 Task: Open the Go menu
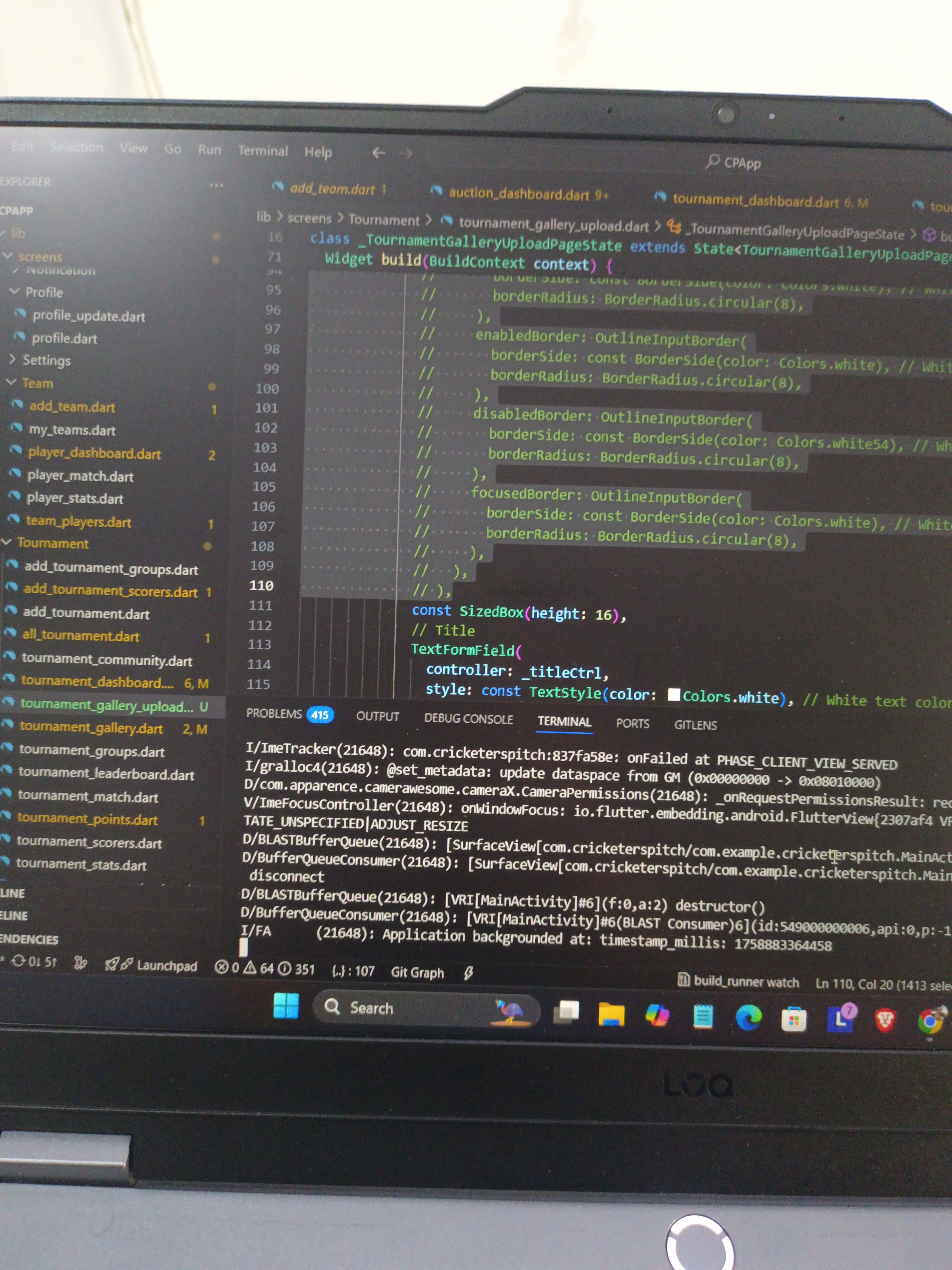173,149
